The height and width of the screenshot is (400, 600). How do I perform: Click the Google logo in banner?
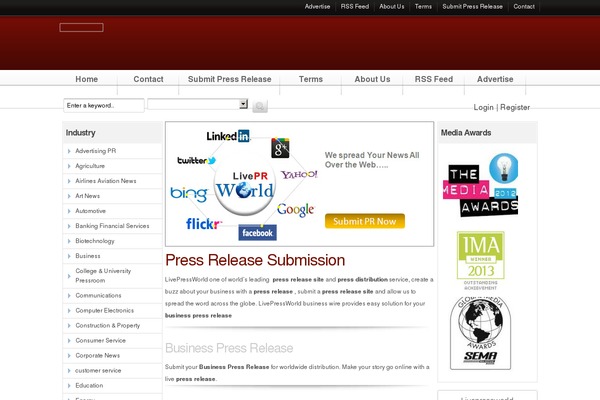[x=295, y=209]
